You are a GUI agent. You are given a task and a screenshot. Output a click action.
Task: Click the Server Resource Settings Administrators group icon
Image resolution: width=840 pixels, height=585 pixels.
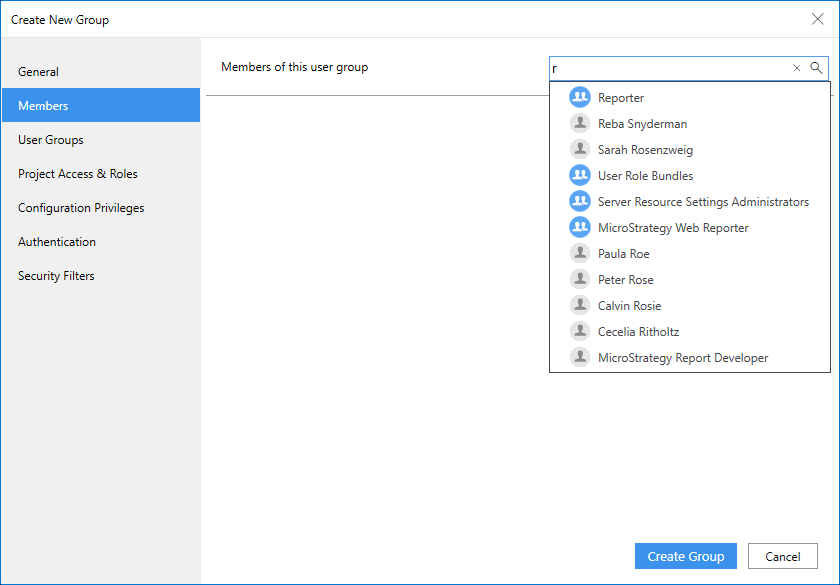pyautogui.click(x=580, y=202)
